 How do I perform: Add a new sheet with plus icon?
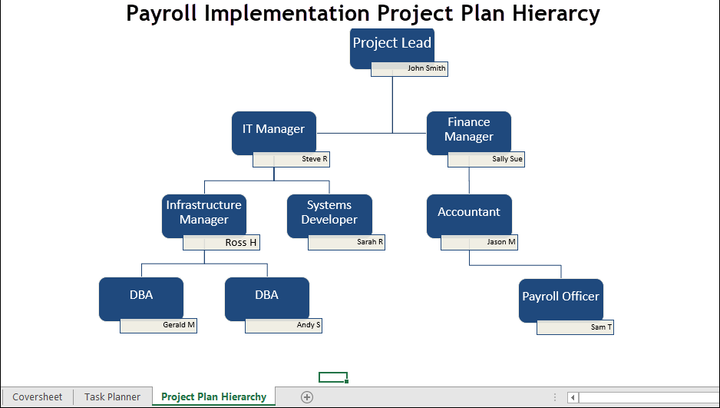[307, 397]
